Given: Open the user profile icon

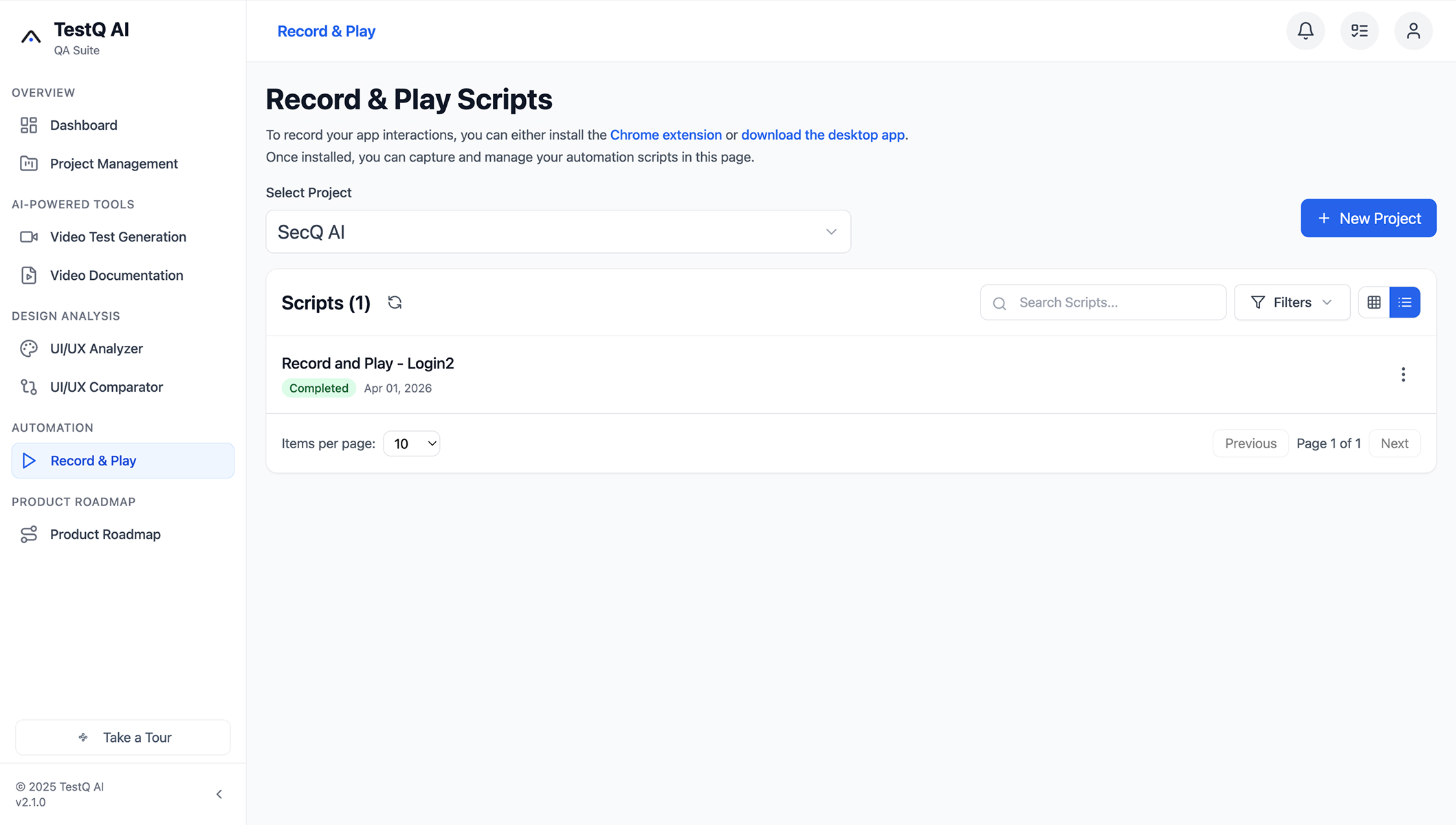Looking at the screenshot, I should (x=1413, y=31).
